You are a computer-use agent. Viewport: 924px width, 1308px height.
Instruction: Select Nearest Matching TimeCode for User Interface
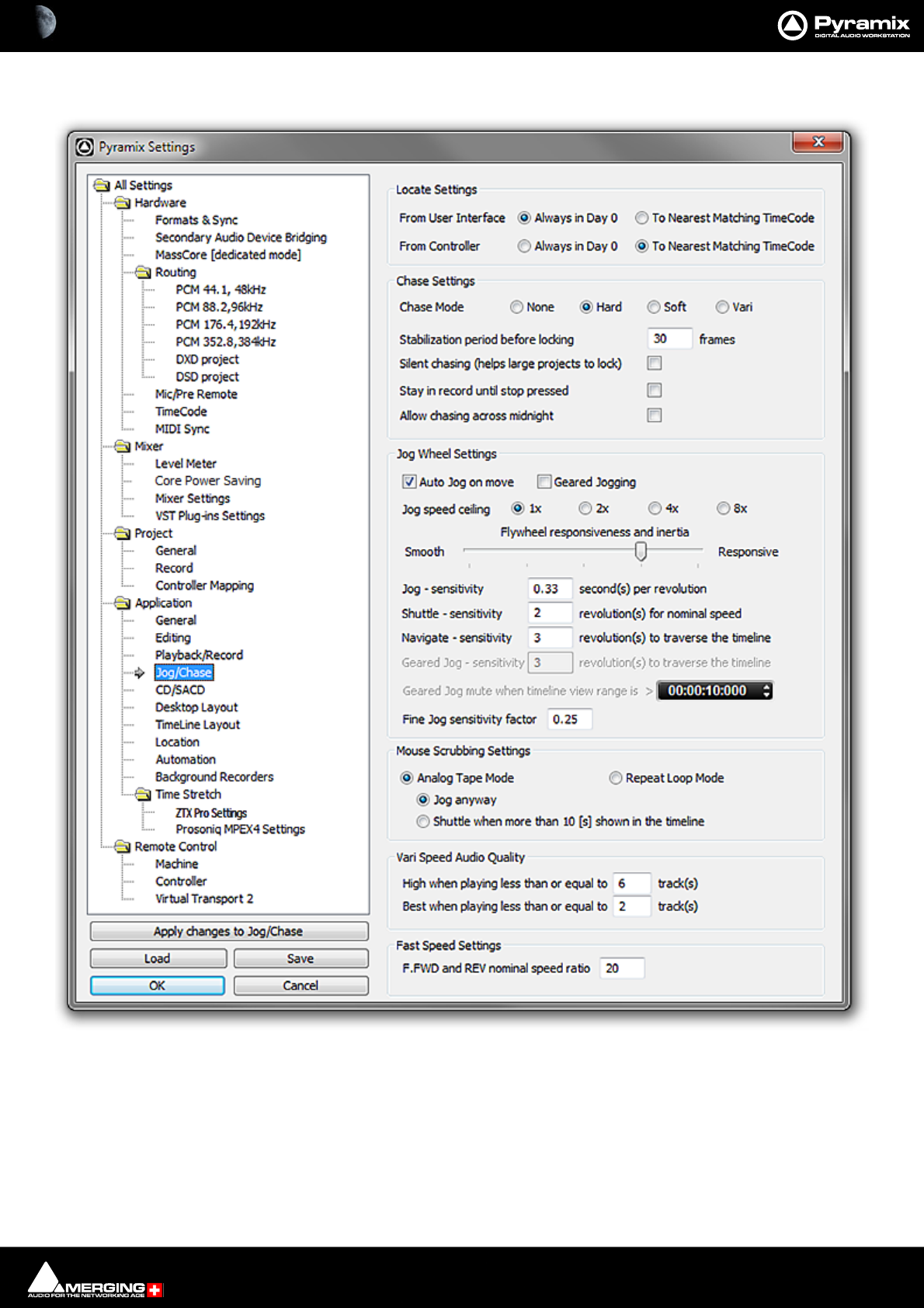coord(642,218)
